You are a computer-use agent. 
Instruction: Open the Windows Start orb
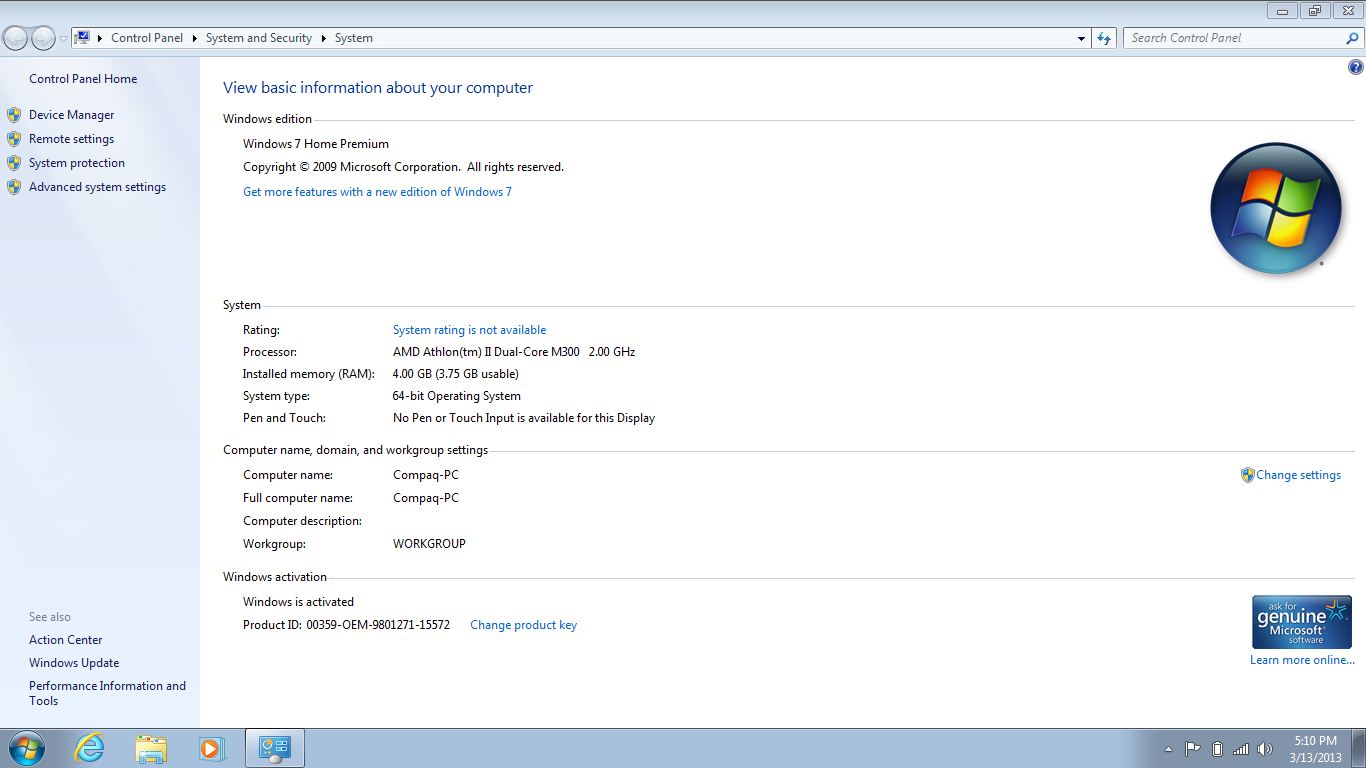(26, 748)
